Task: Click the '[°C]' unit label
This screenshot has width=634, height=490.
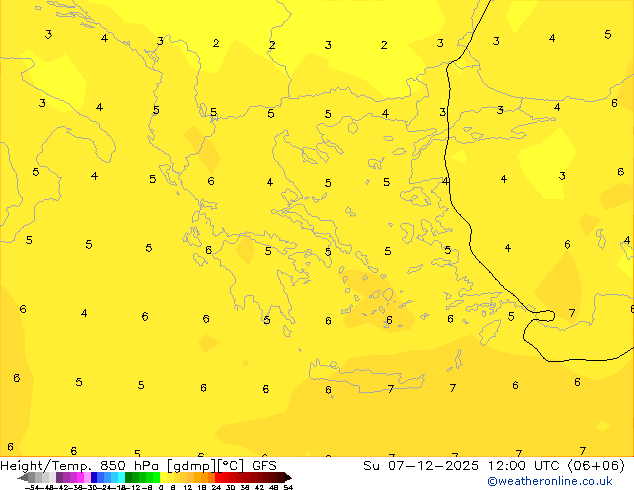Action: [x=231, y=466]
